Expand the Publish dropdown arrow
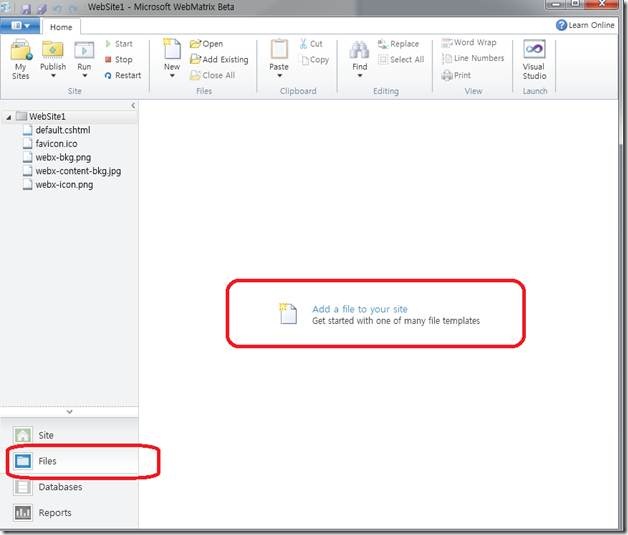This screenshot has width=628, height=535. pyautogui.click(x=53, y=76)
